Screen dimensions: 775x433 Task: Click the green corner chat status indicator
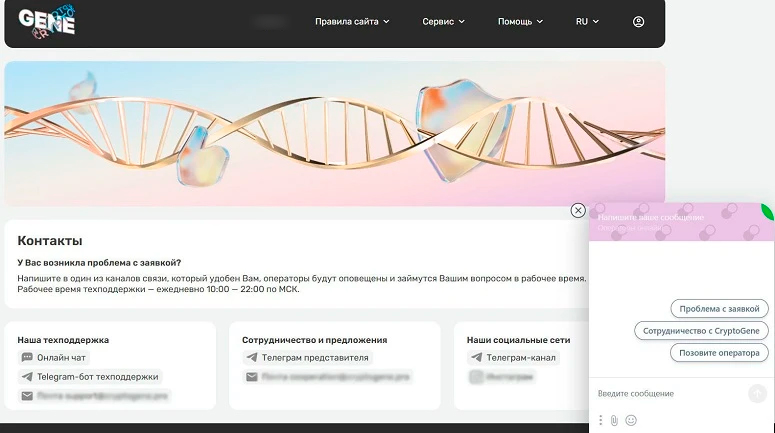click(768, 211)
